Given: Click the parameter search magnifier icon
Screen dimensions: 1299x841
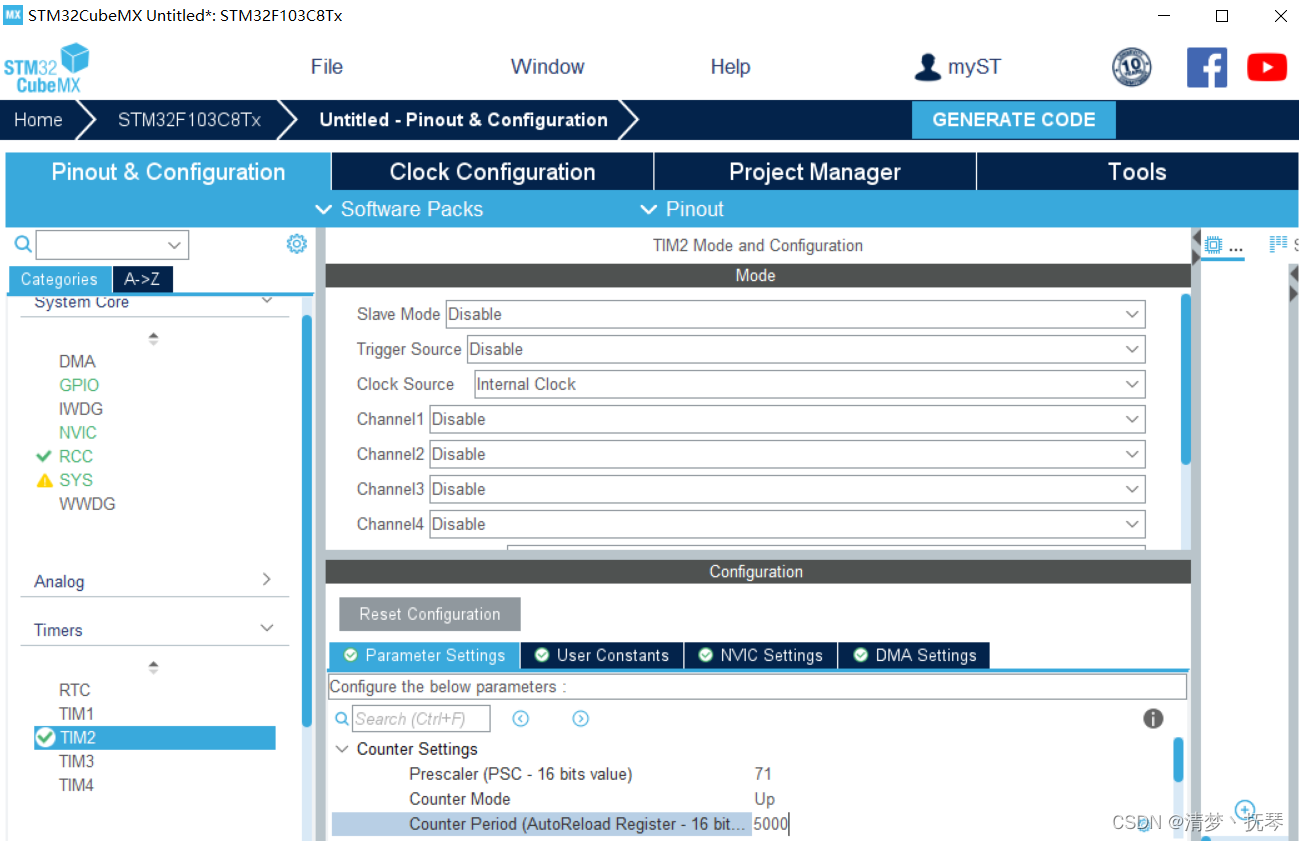Looking at the screenshot, I should tap(341, 718).
